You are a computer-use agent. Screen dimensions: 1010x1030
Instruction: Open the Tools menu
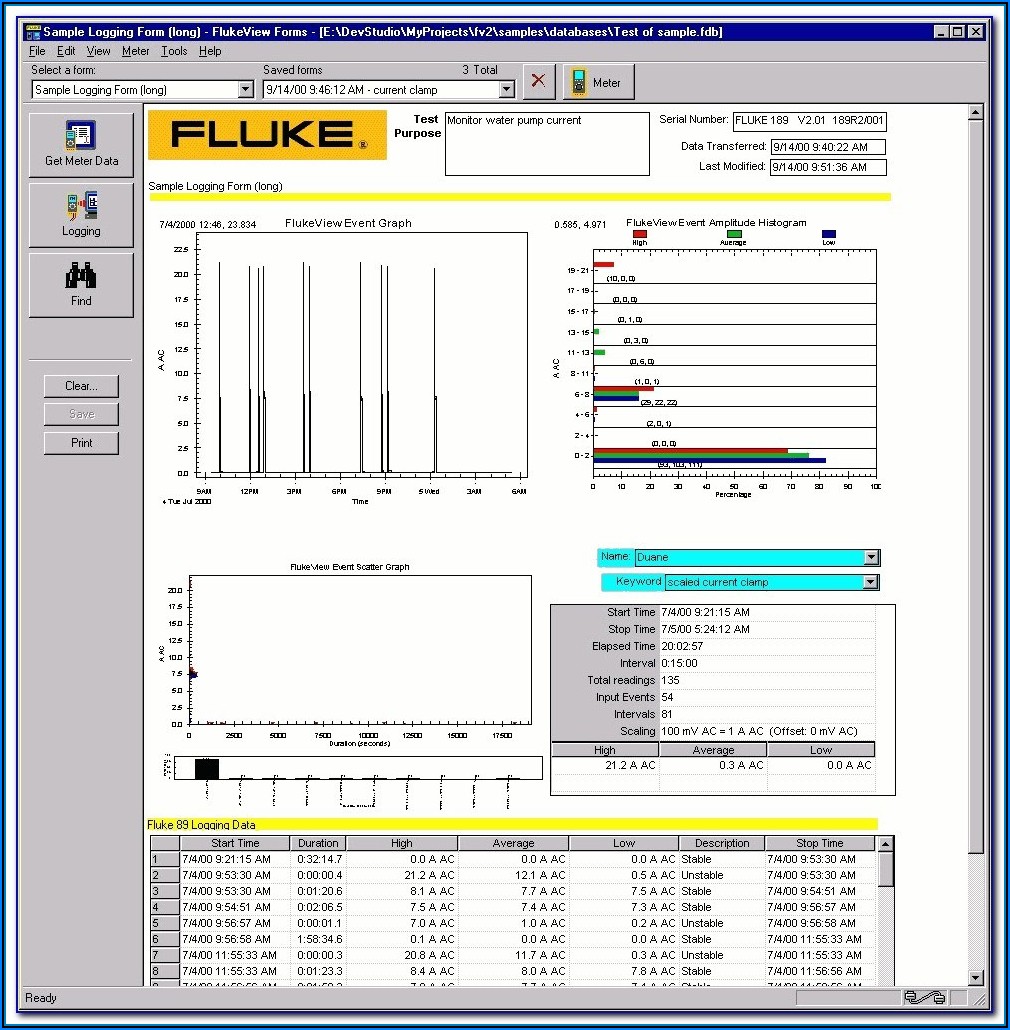[x=174, y=51]
